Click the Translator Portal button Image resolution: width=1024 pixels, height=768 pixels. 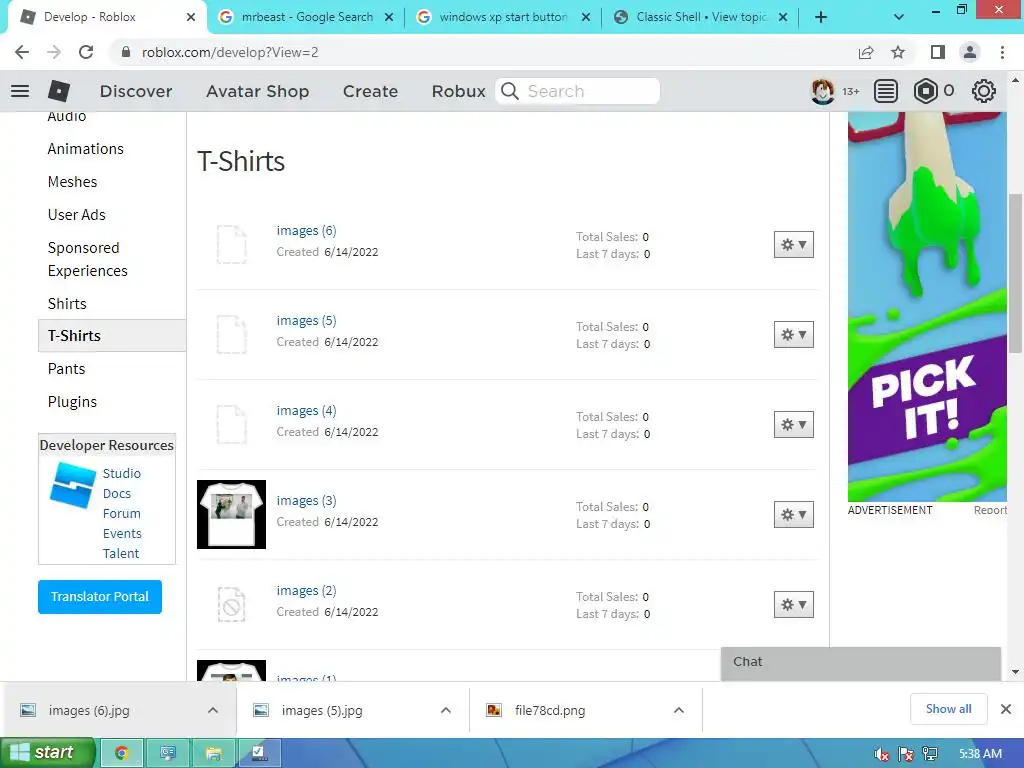click(x=100, y=597)
